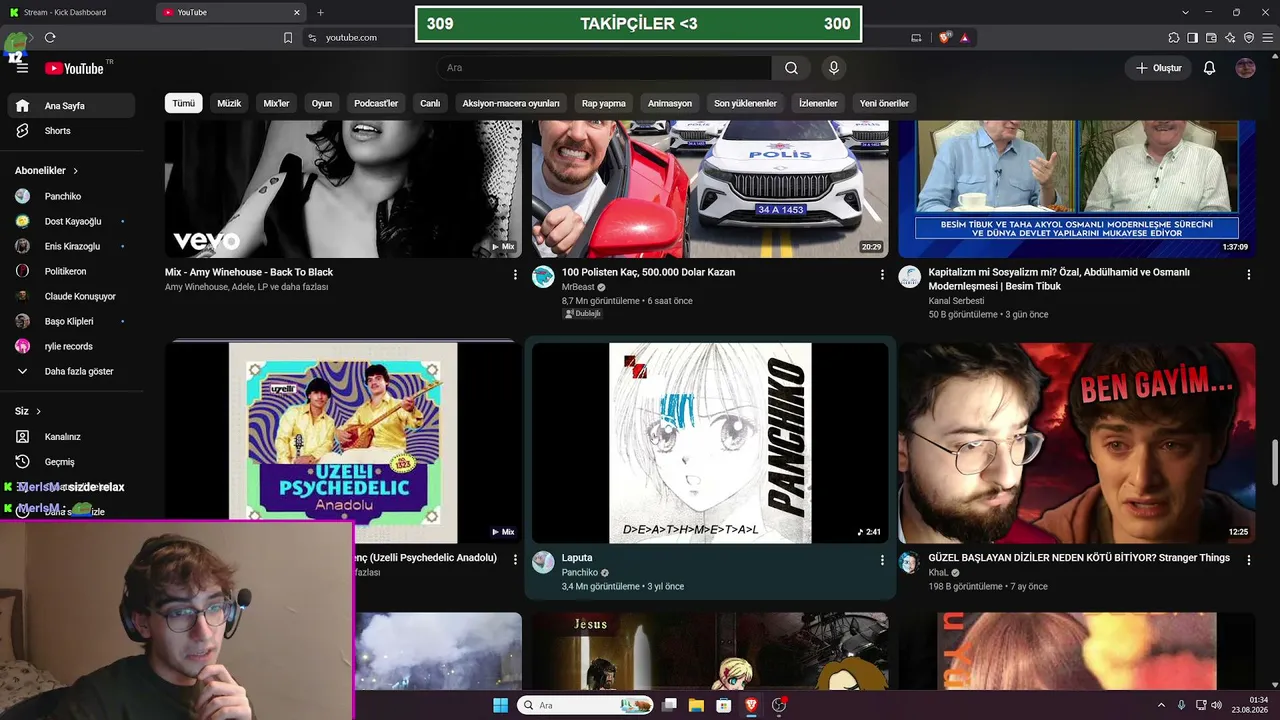Open Kanal Serbesti channel avatar

[909, 277]
